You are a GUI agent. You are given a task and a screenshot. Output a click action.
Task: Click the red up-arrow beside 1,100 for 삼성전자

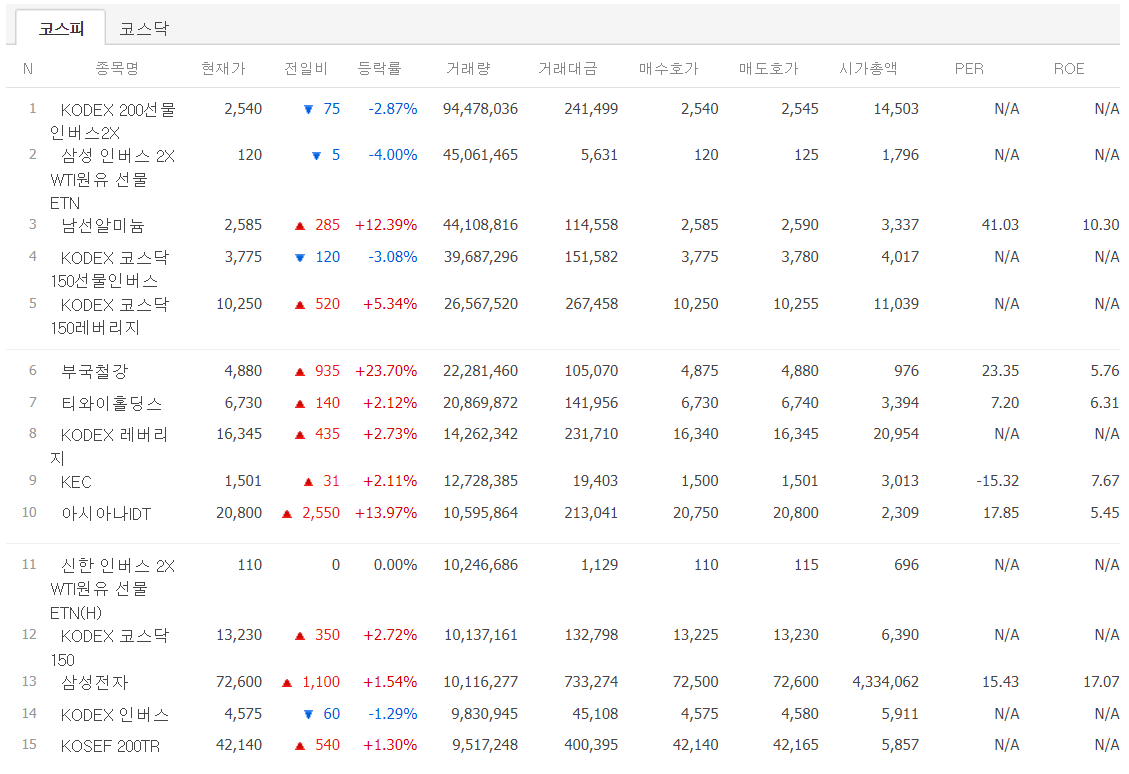click(287, 683)
